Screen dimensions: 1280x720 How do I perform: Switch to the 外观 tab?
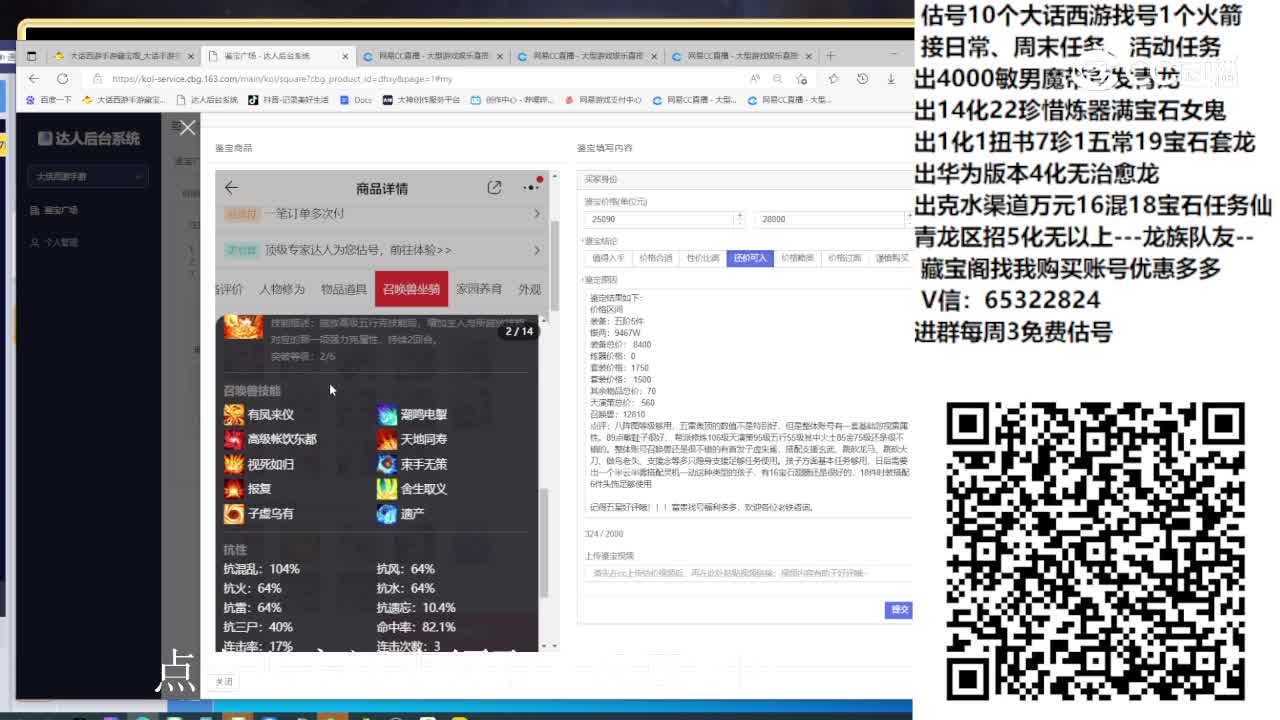(529, 289)
